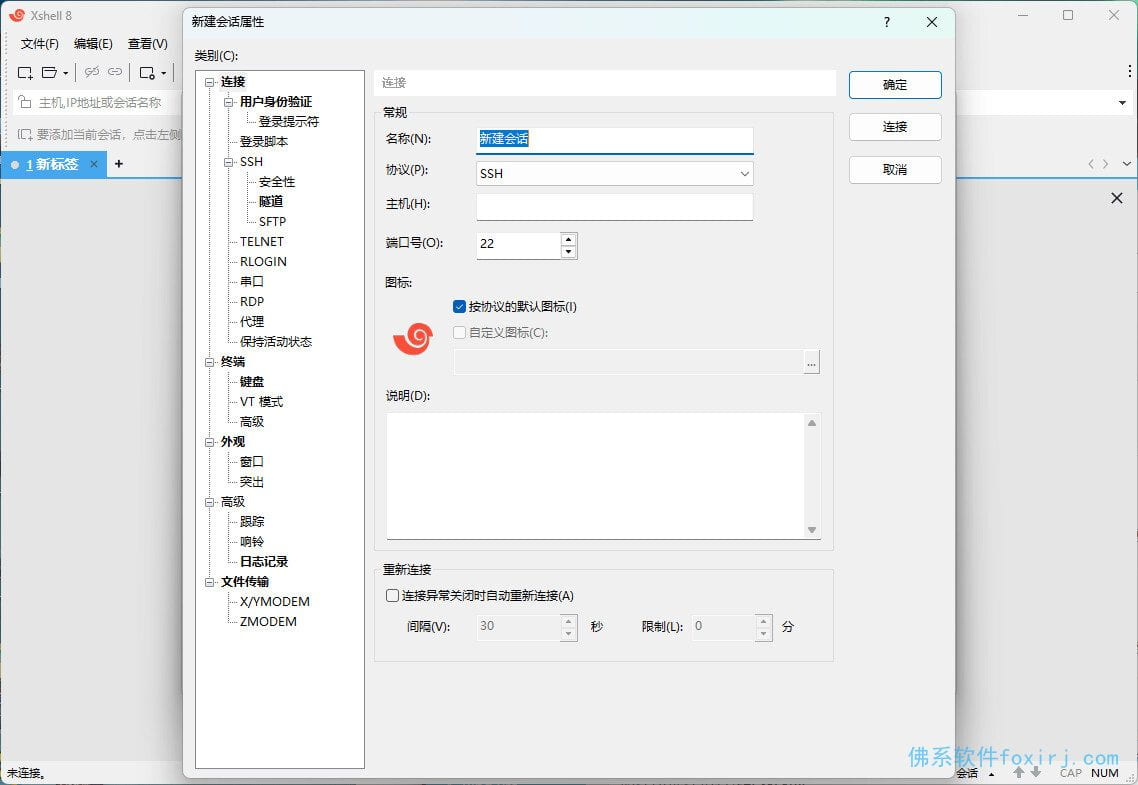This screenshot has height=785, width=1138.
Task: Click the upload arrow in the status bar
Action: tap(1019, 773)
